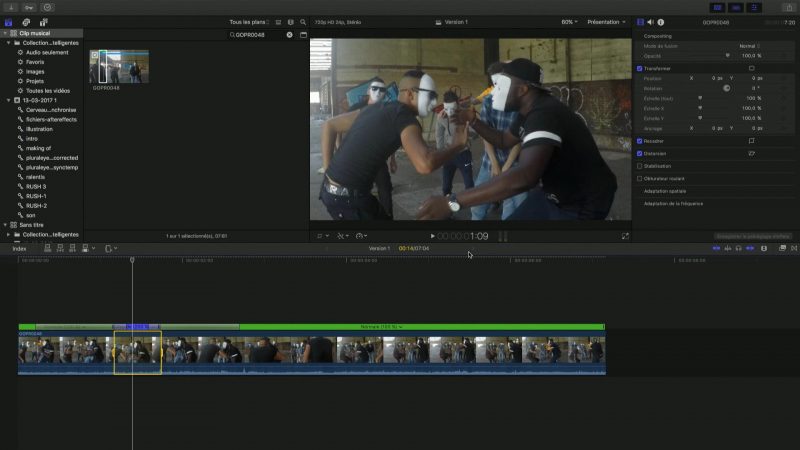
Task: Toggle fullscreen playback in the viewer
Action: 625,236
